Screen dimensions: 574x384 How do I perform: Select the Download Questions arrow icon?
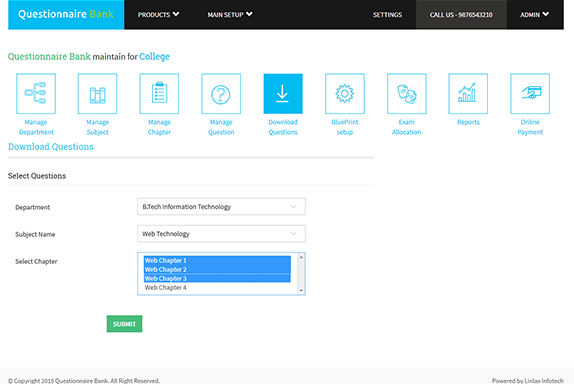coord(283,94)
